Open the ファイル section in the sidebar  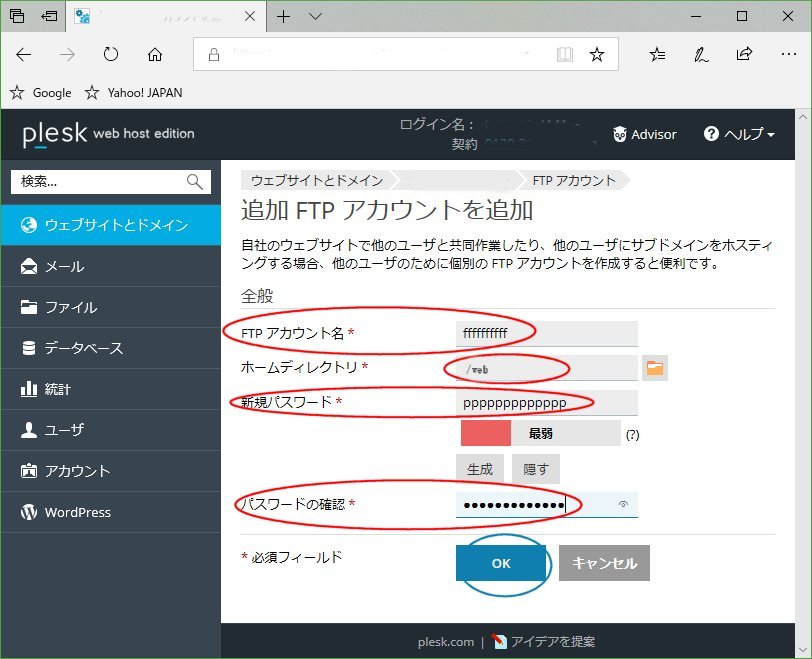click(60, 307)
